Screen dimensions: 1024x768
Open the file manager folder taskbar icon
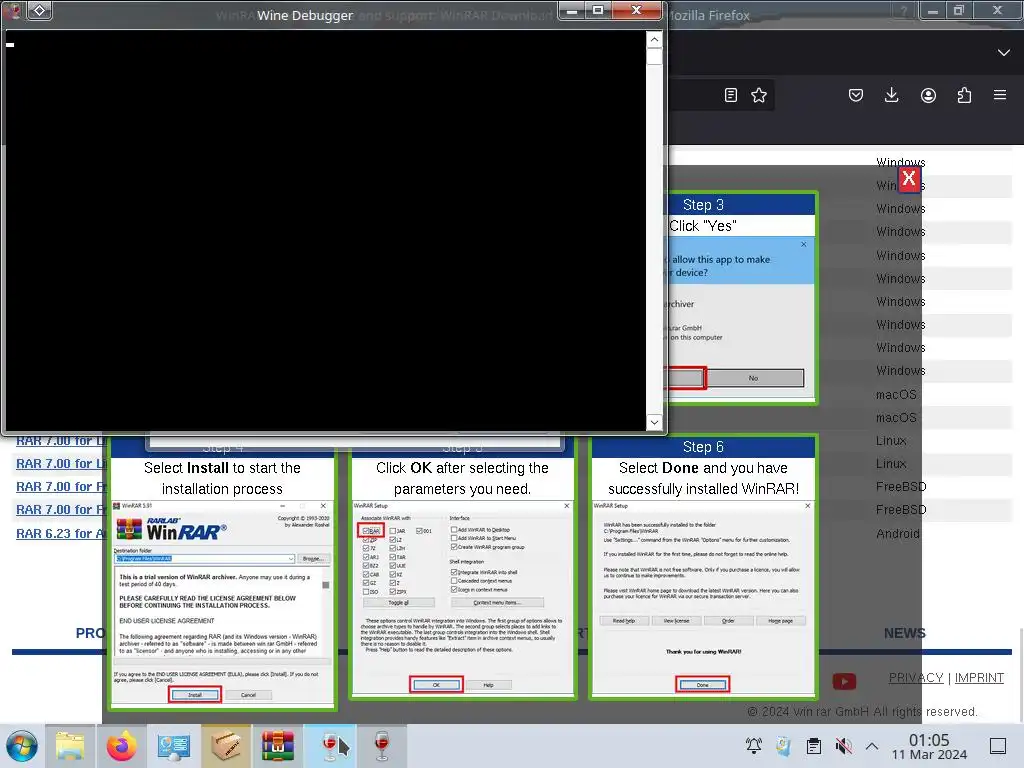pos(70,746)
